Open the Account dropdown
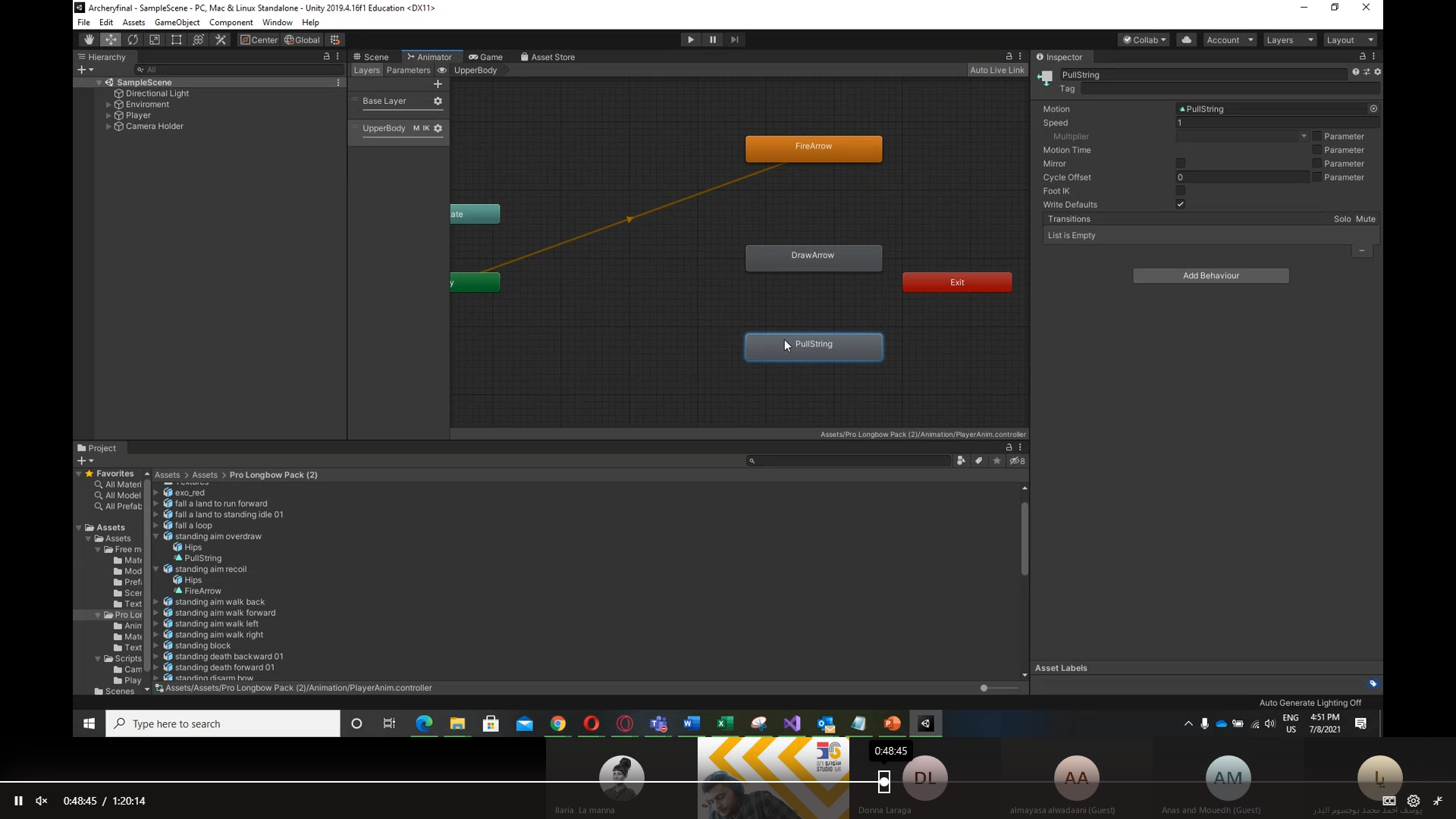Viewport: 1456px width, 819px height. (x=1229, y=40)
